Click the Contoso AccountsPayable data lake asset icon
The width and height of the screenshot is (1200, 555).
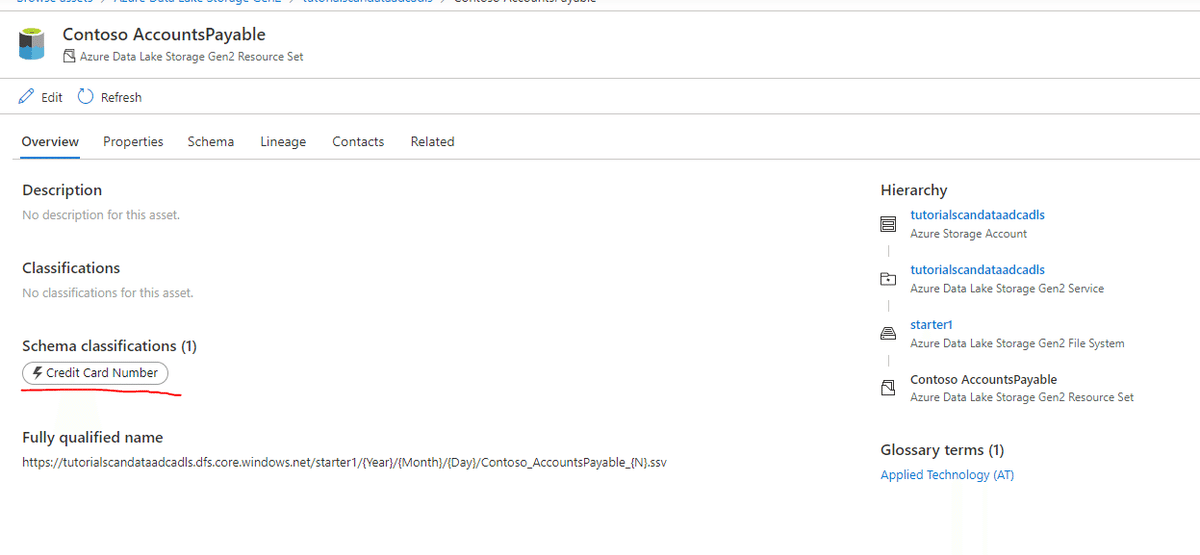(x=32, y=44)
